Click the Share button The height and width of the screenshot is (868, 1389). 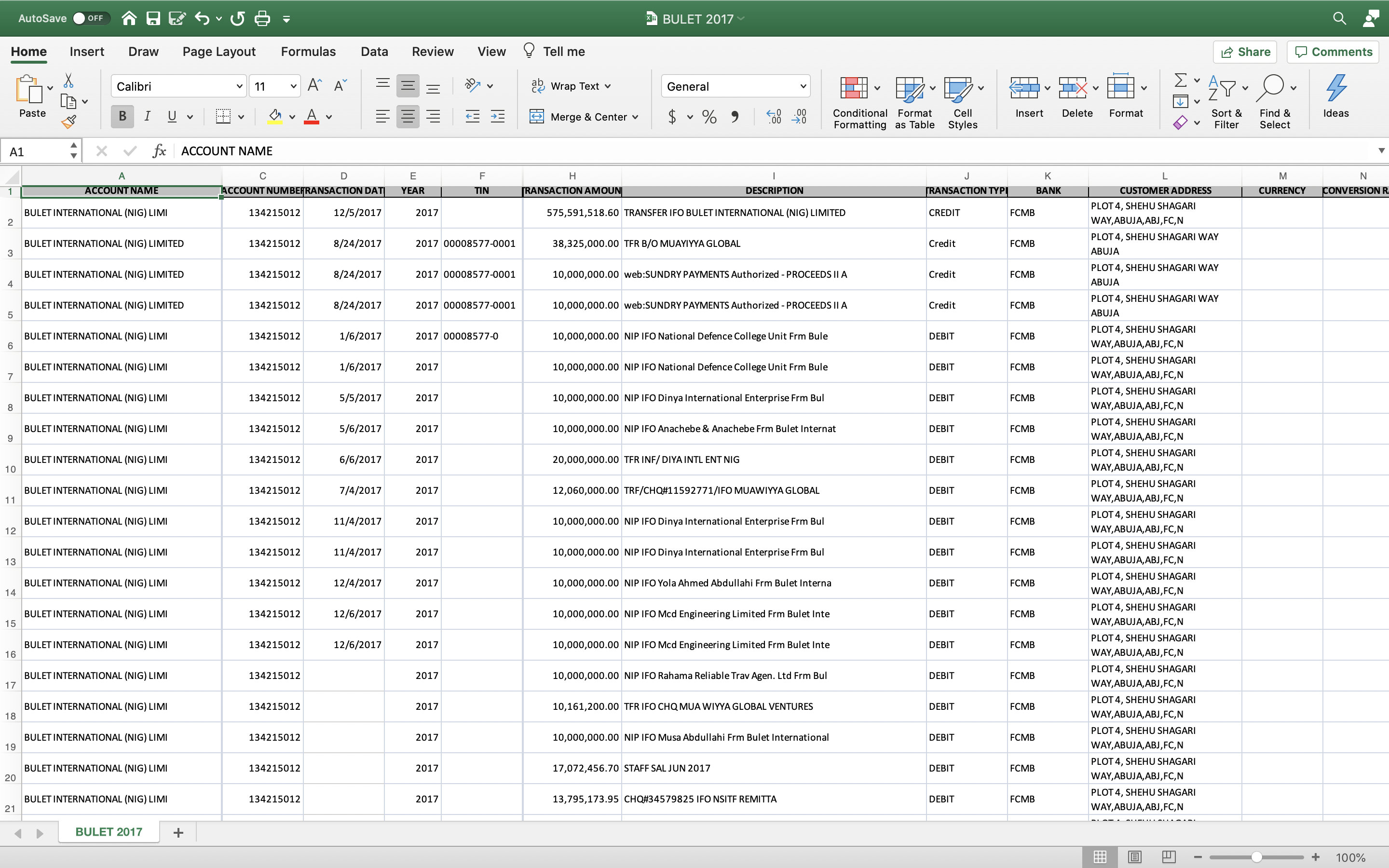tap(1245, 52)
